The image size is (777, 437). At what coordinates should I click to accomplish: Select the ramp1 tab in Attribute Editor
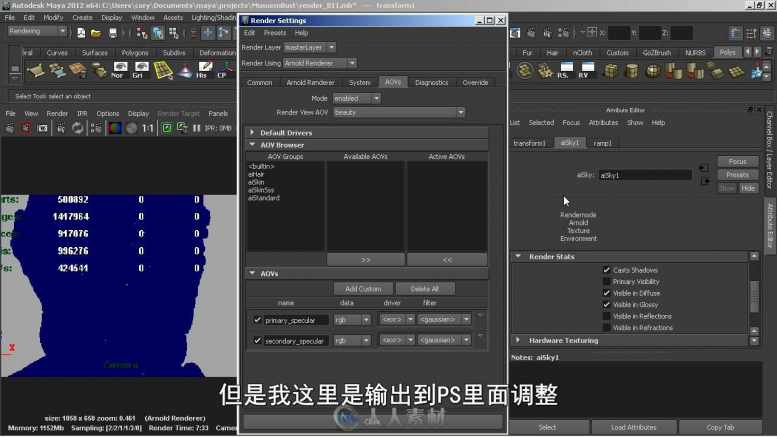click(602, 143)
